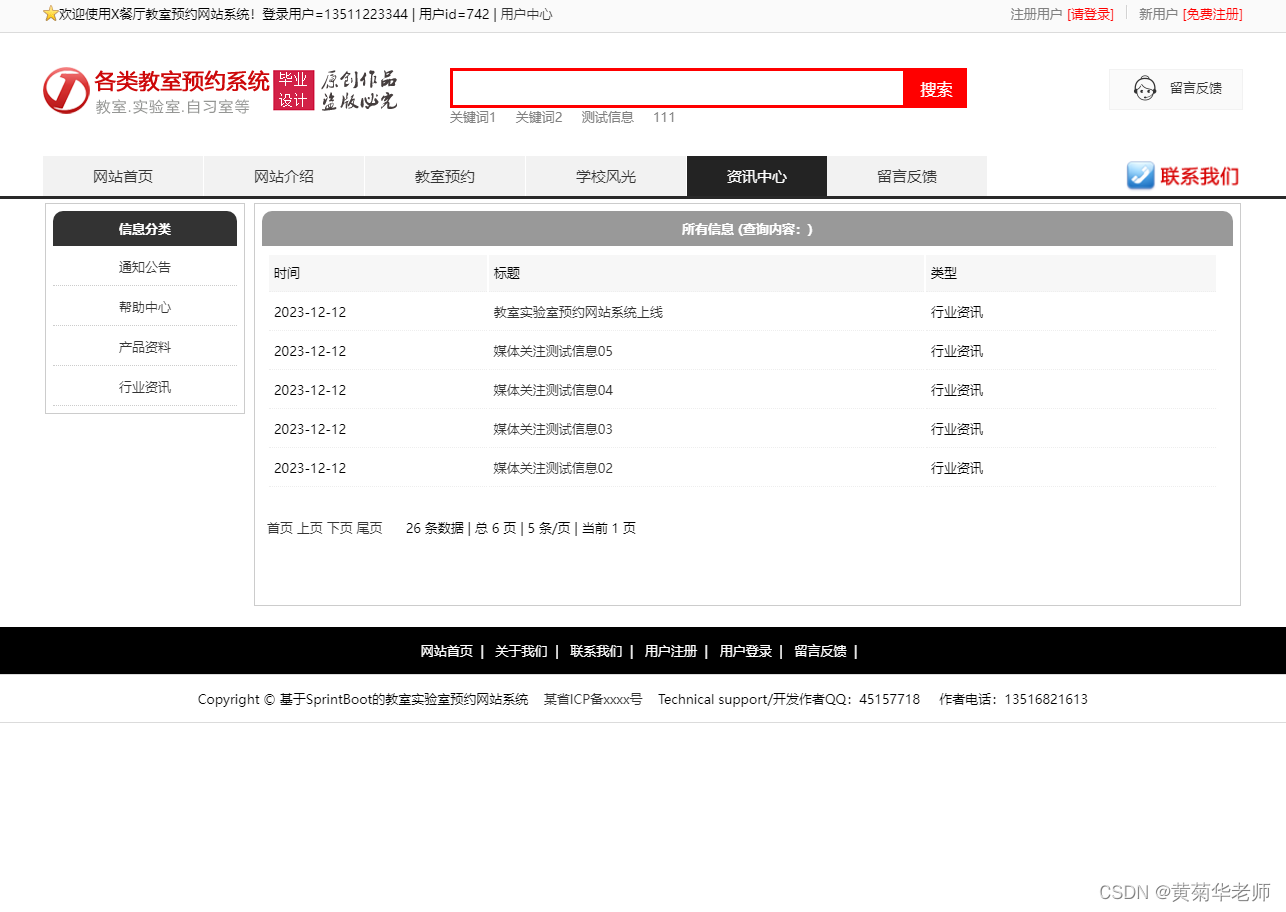Click into the search input field

point(678,88)
